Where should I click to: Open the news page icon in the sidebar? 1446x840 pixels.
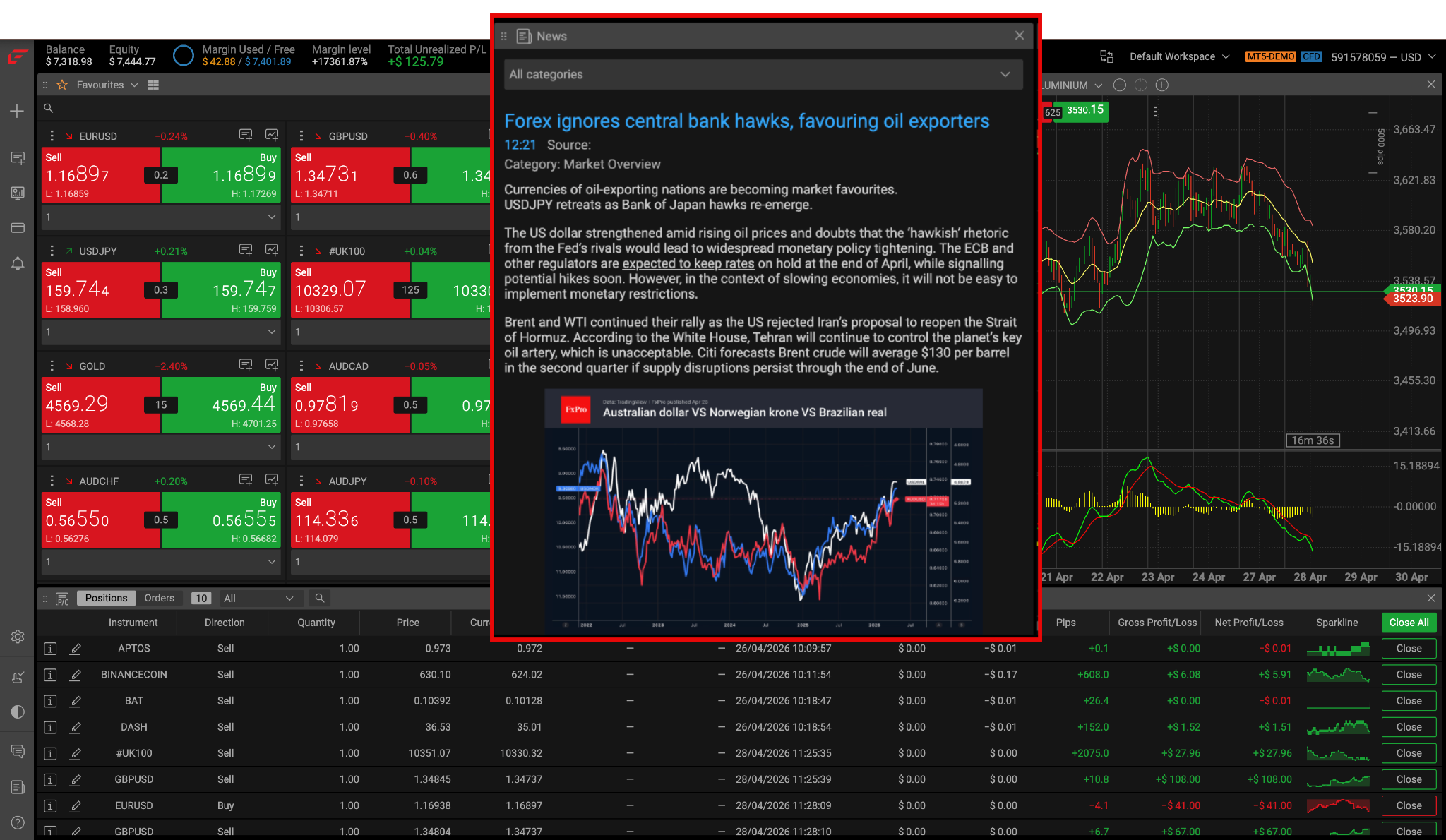(18, 787)
